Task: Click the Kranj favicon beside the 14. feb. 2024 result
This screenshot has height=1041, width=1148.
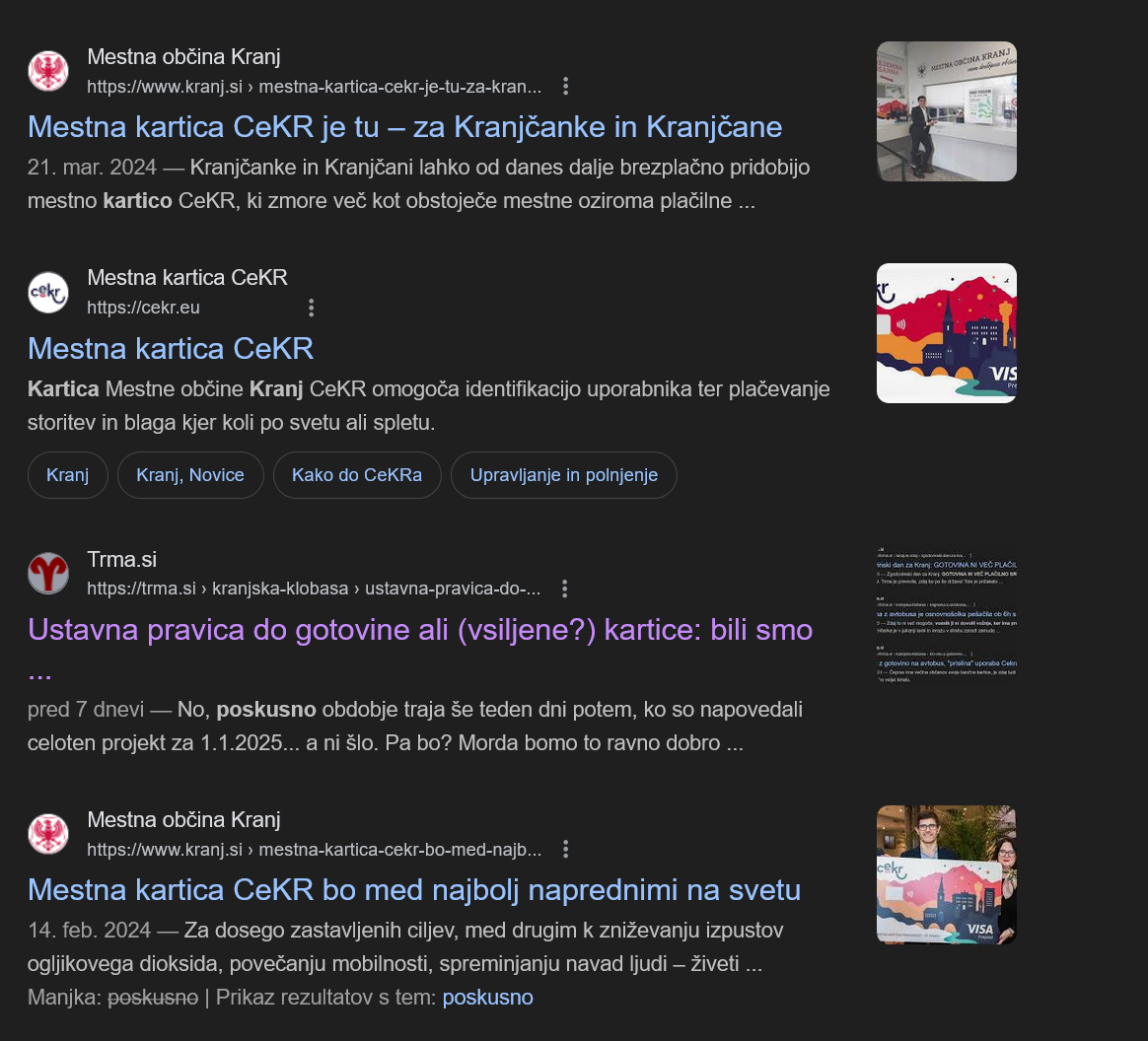Action: point(48,834)
